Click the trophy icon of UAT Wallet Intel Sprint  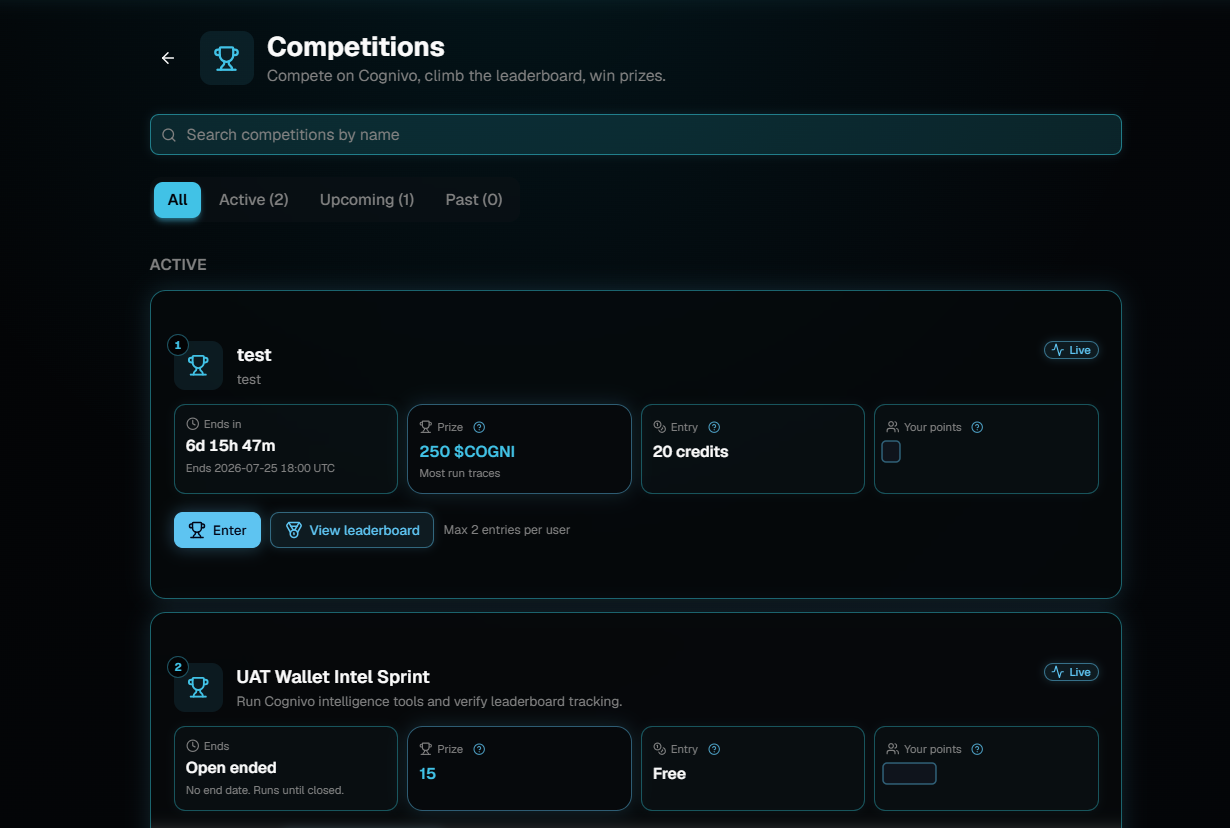tap(198, 687)
